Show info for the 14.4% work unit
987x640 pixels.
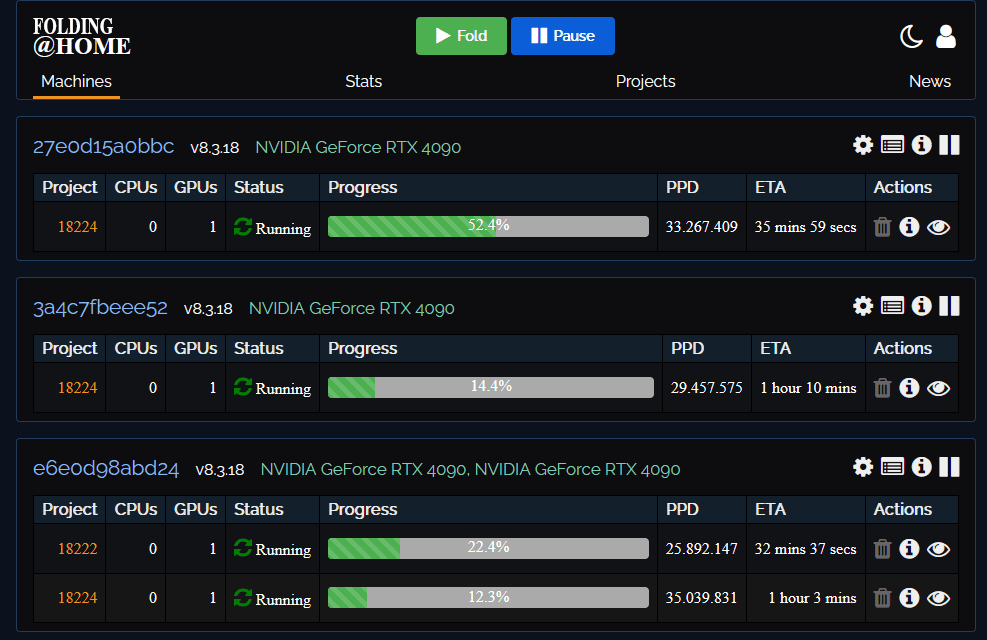(909, 388)
